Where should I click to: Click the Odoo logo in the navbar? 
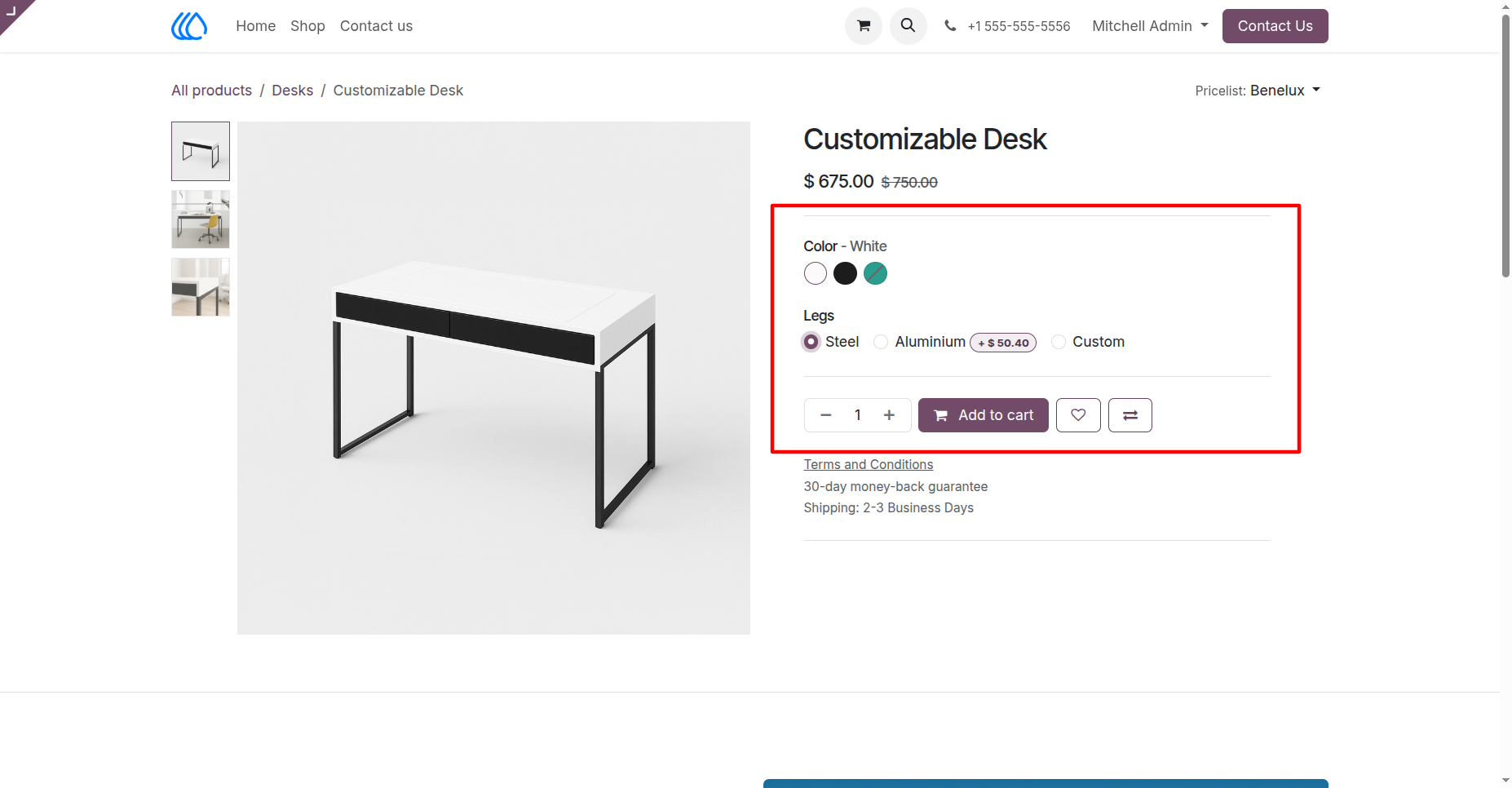(x=189, y=26)
